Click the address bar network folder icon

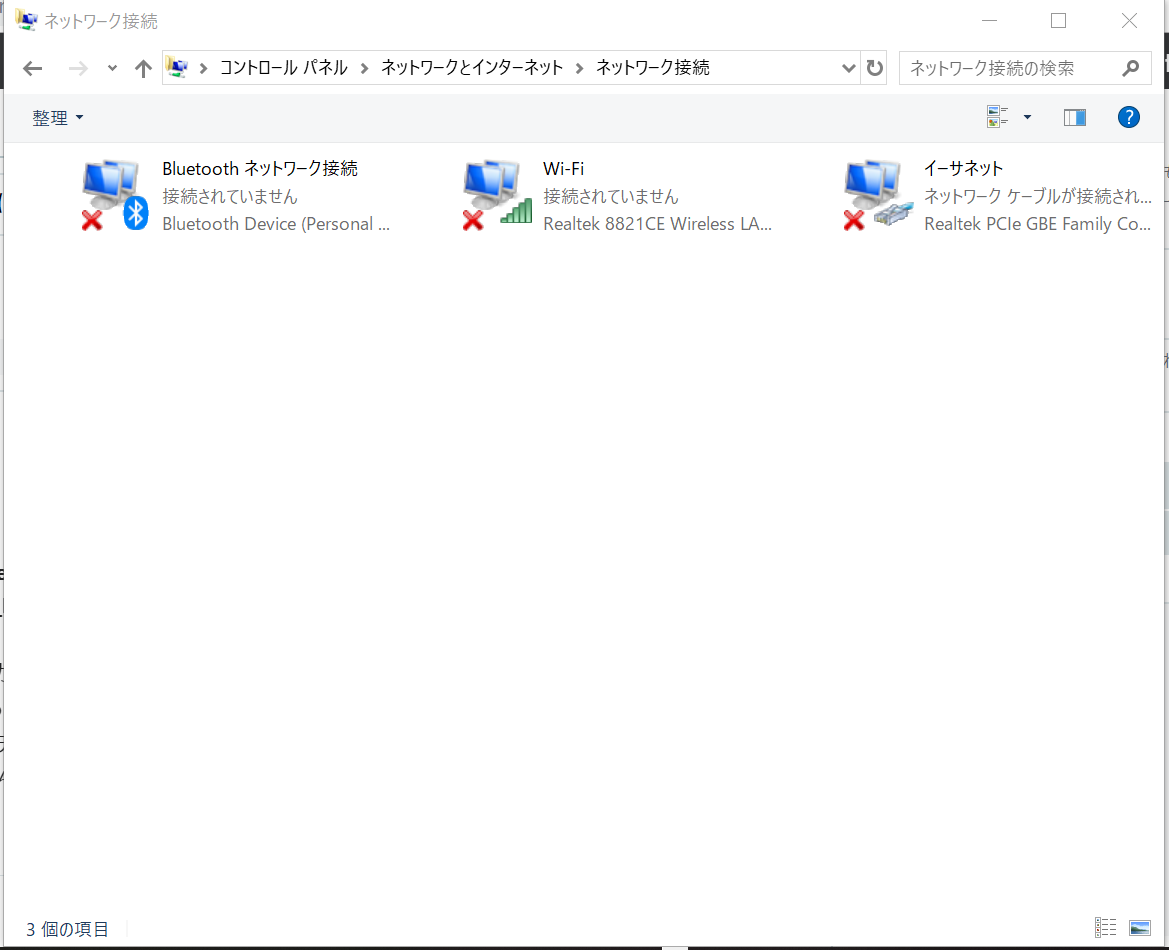177,67
